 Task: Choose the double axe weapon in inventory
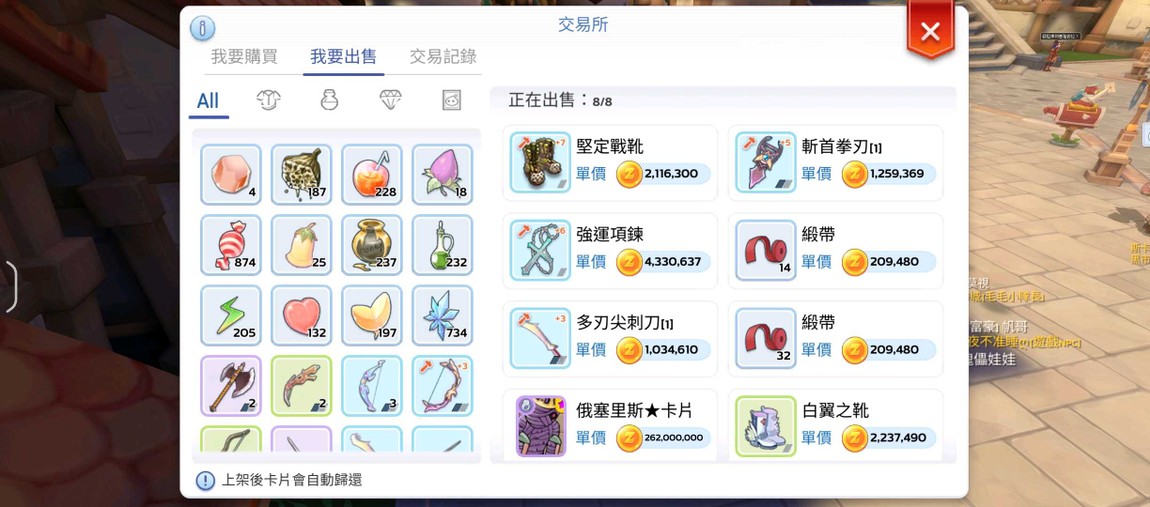click(231, 386)
